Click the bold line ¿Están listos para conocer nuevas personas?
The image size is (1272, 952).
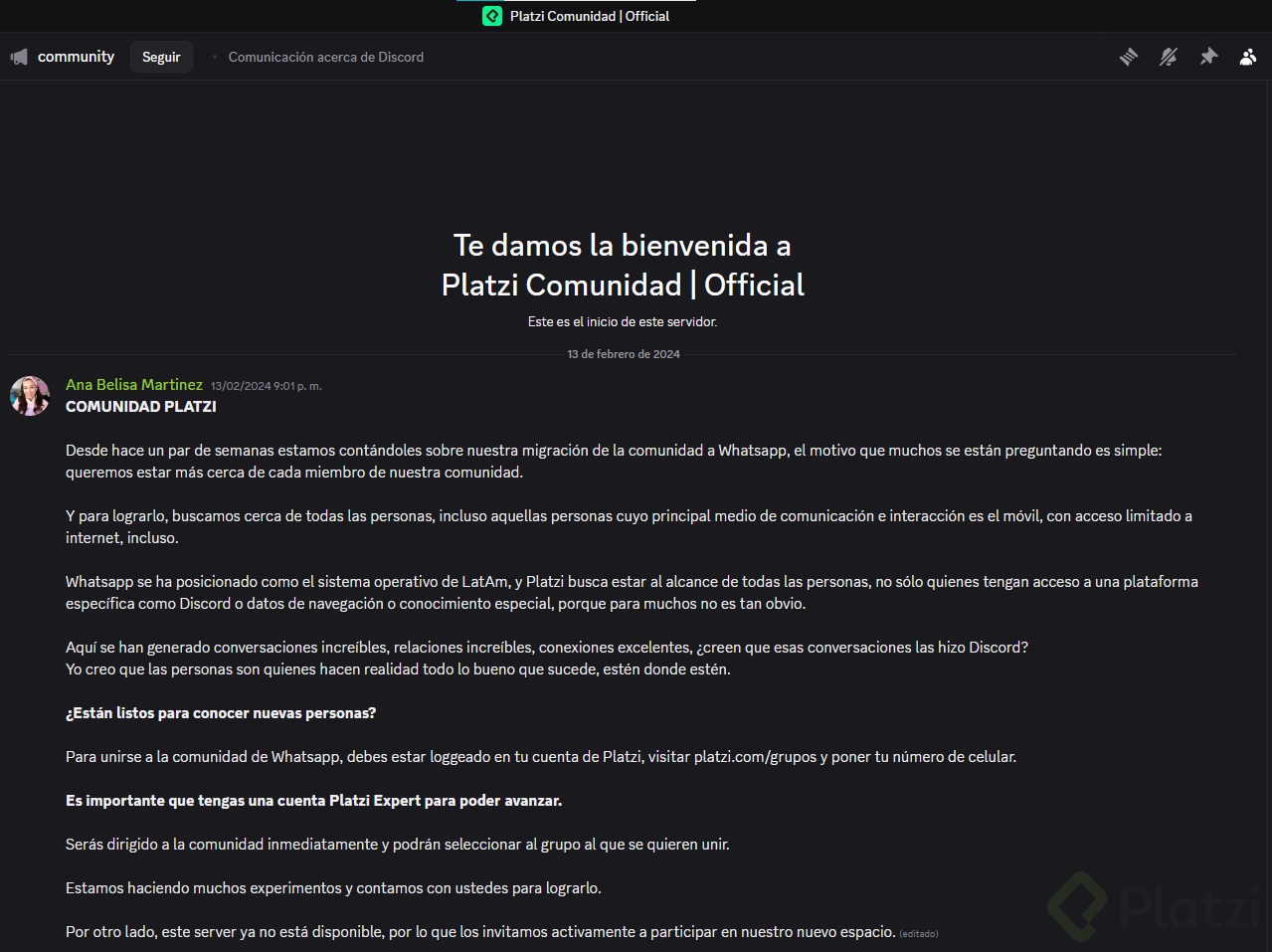(221, 713)
